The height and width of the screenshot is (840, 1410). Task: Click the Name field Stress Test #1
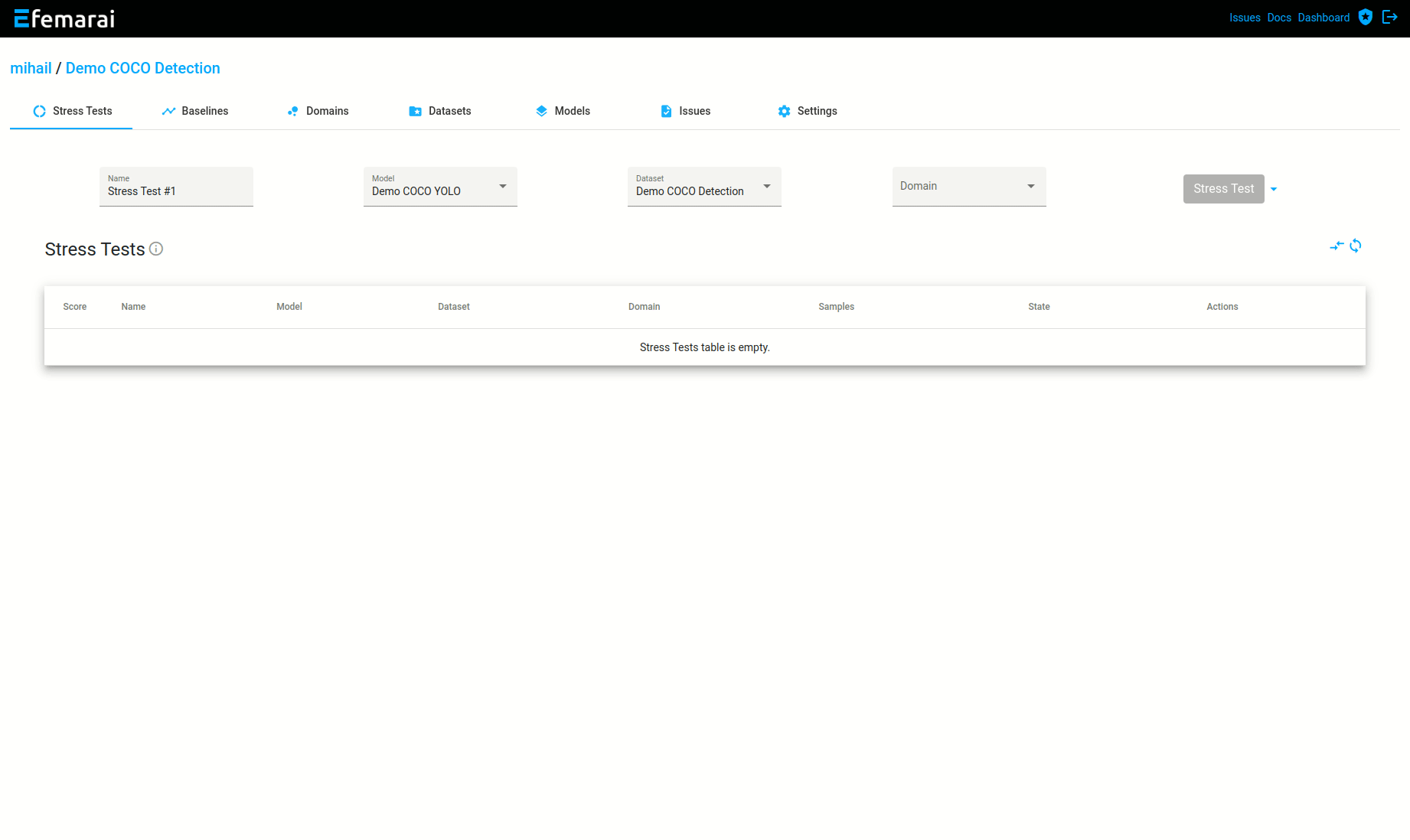[176, 187]
